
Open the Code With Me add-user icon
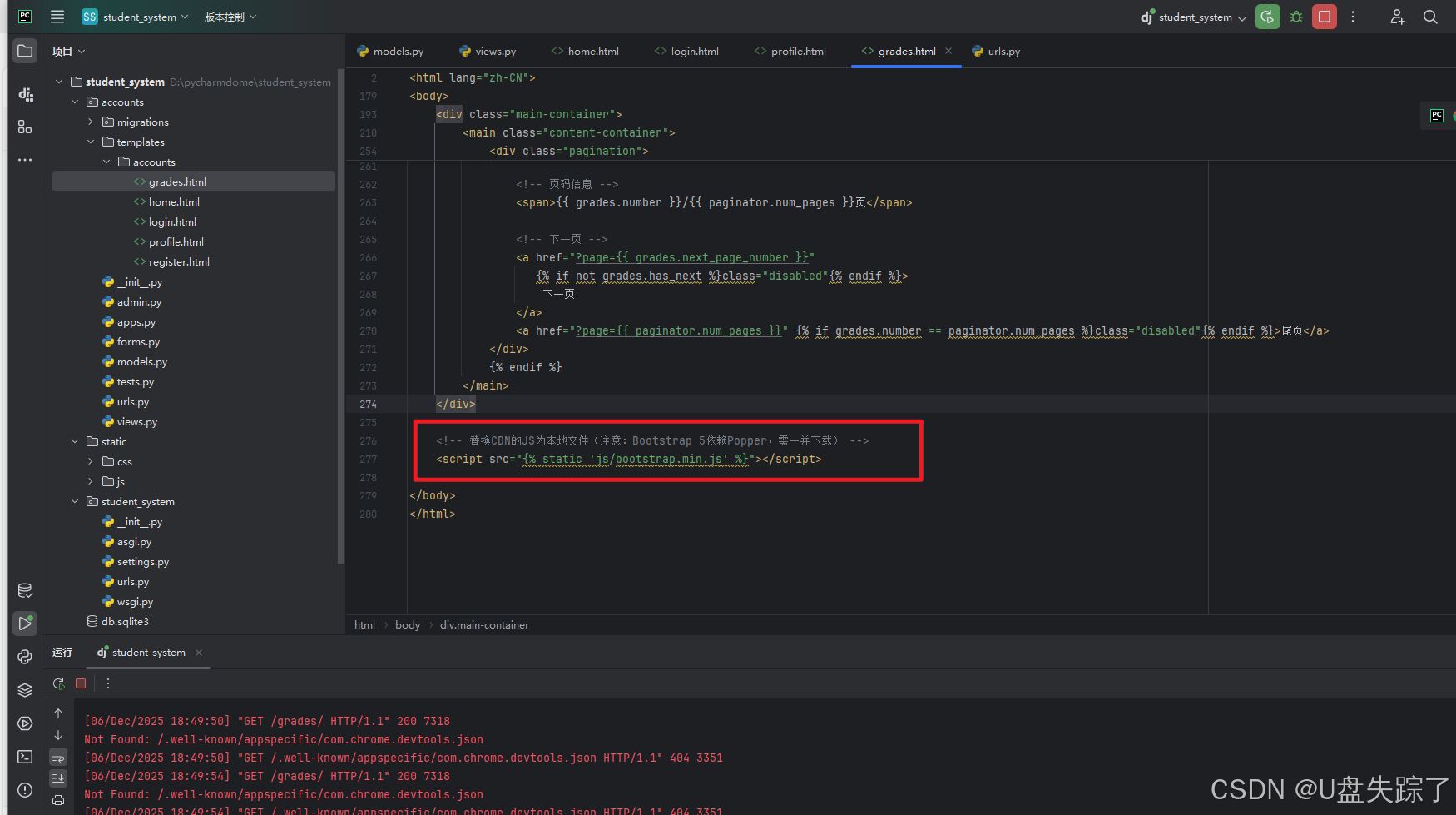coord(1398,17)
